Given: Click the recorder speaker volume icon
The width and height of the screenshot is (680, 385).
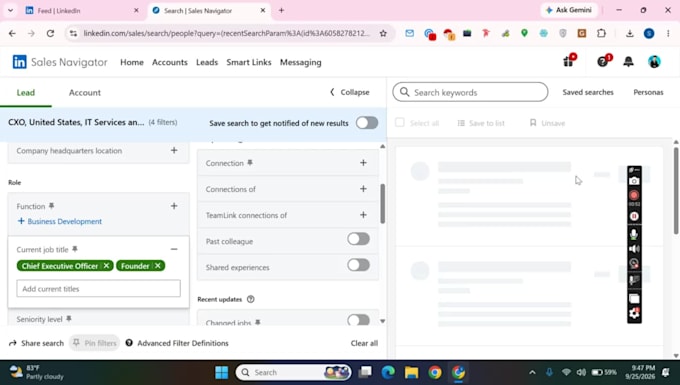Looking at the screenshot, I should point(634,249).
